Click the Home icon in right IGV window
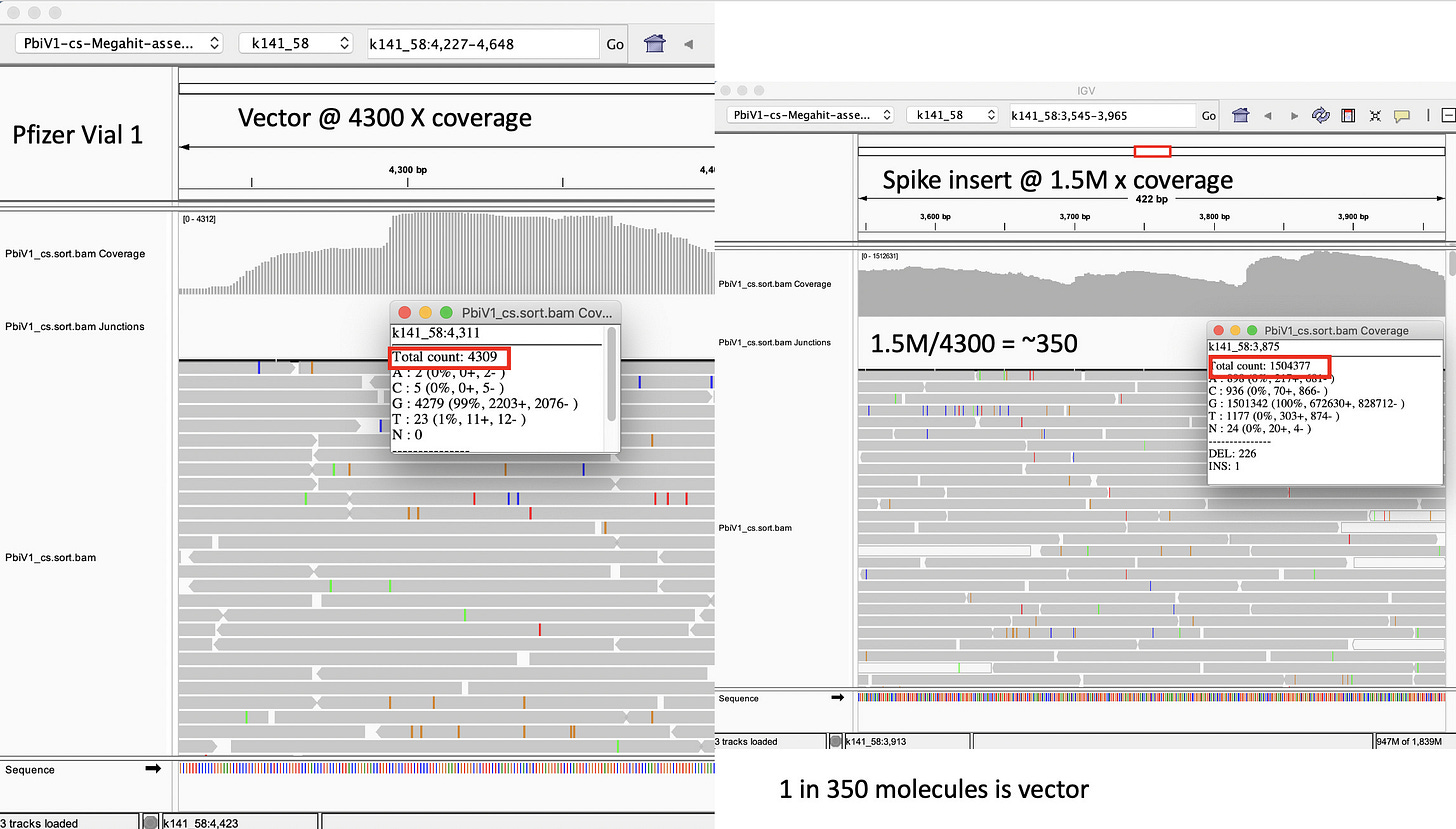Image resolution: width=1456 pixels, height=829 pixels. pos(1241,115)
